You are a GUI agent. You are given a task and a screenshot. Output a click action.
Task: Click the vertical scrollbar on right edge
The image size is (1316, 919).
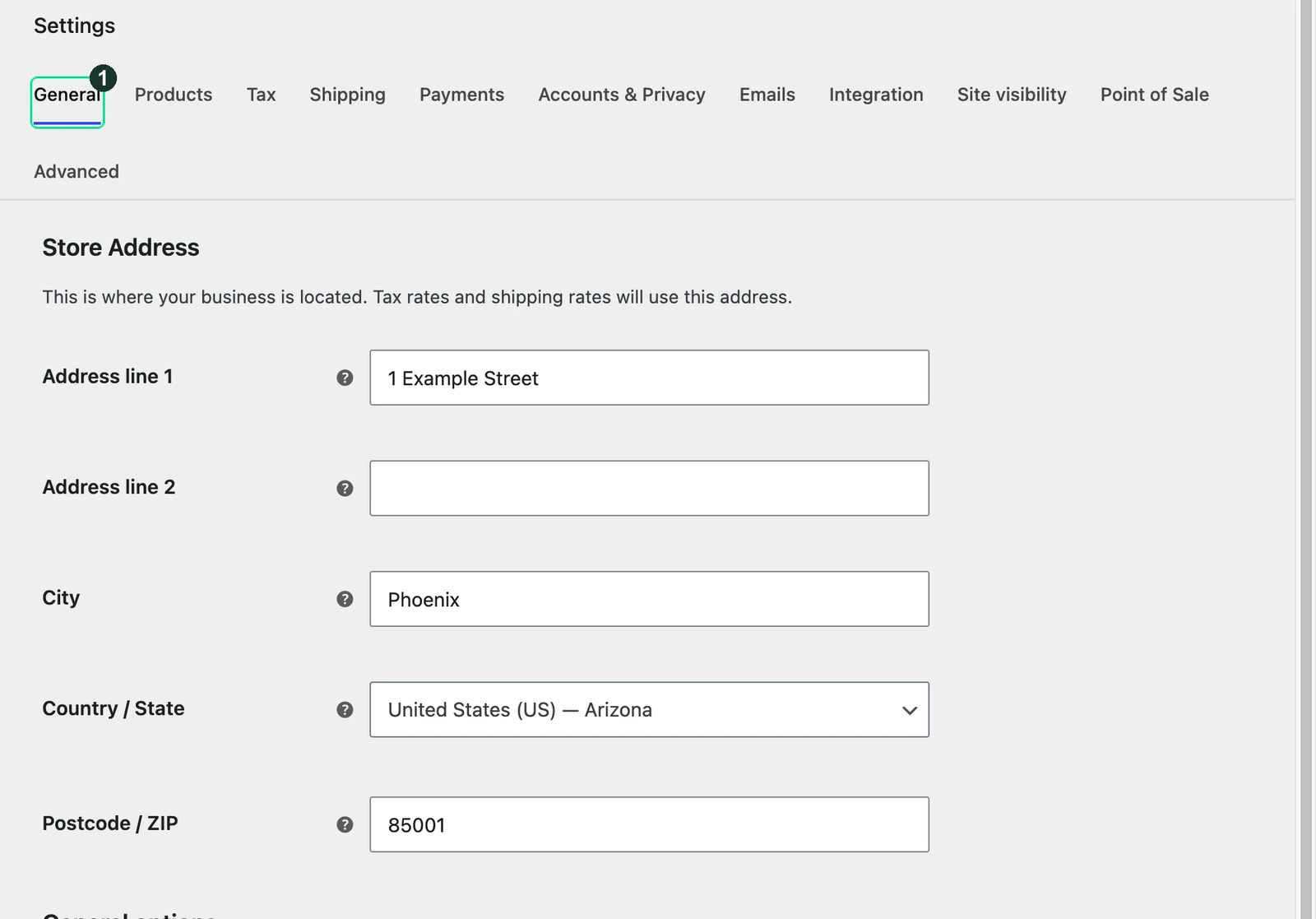tap(1306, 459)
